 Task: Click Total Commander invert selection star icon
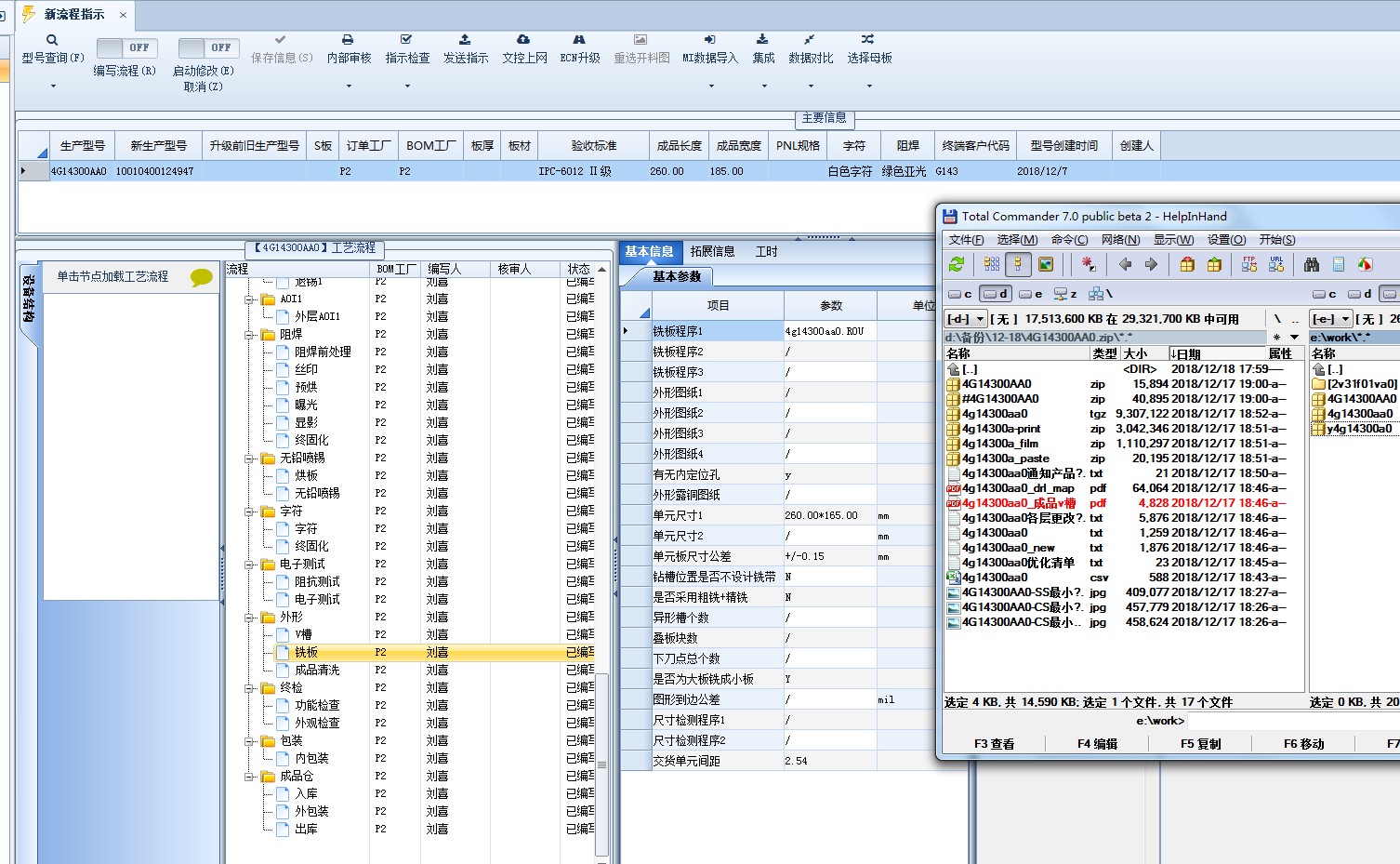click(x=1088, y=265)
